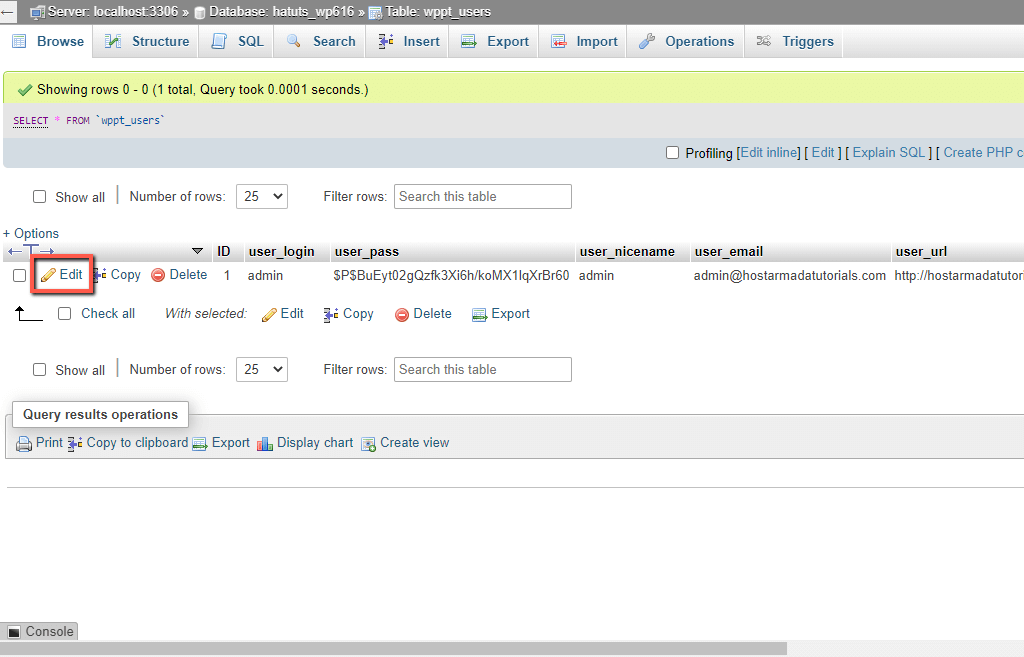Select the admin row checkbox
The height and width of the screenshot is (657, 1024).
tap(20, 276)
